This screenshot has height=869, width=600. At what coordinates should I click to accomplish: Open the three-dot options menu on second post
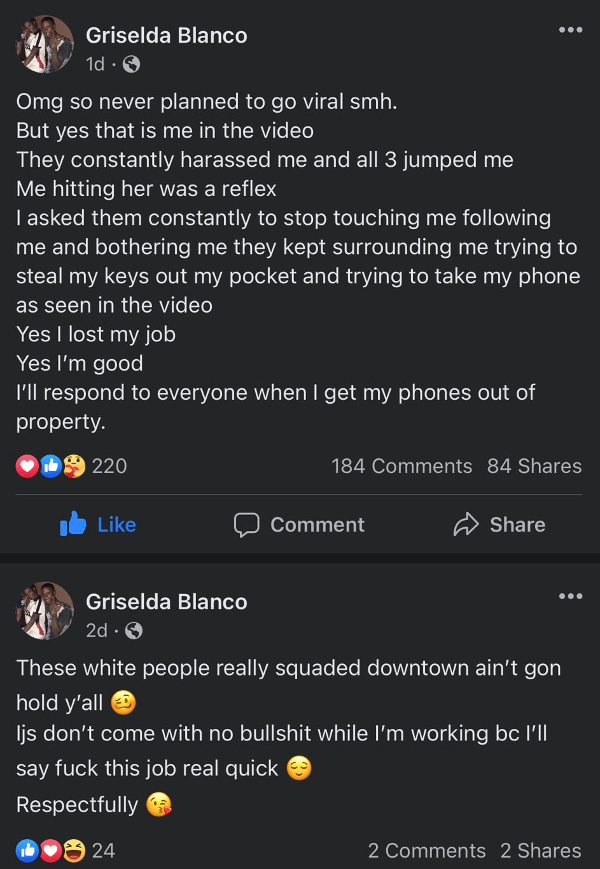tap(571, 596)
